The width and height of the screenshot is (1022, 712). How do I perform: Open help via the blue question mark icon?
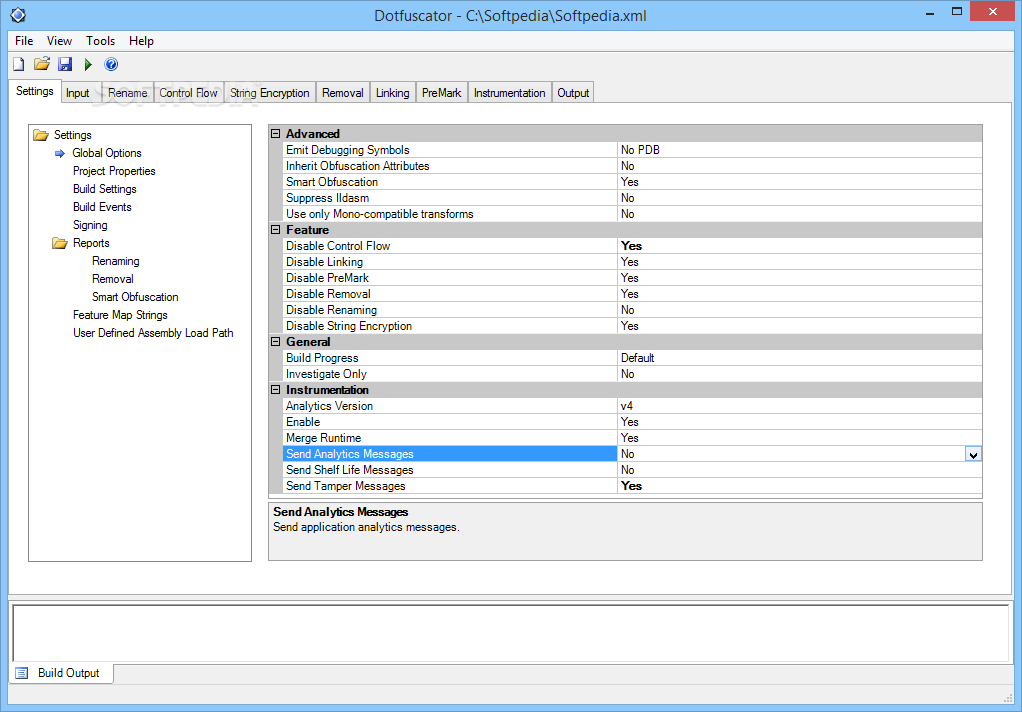[x=110, y=63]
